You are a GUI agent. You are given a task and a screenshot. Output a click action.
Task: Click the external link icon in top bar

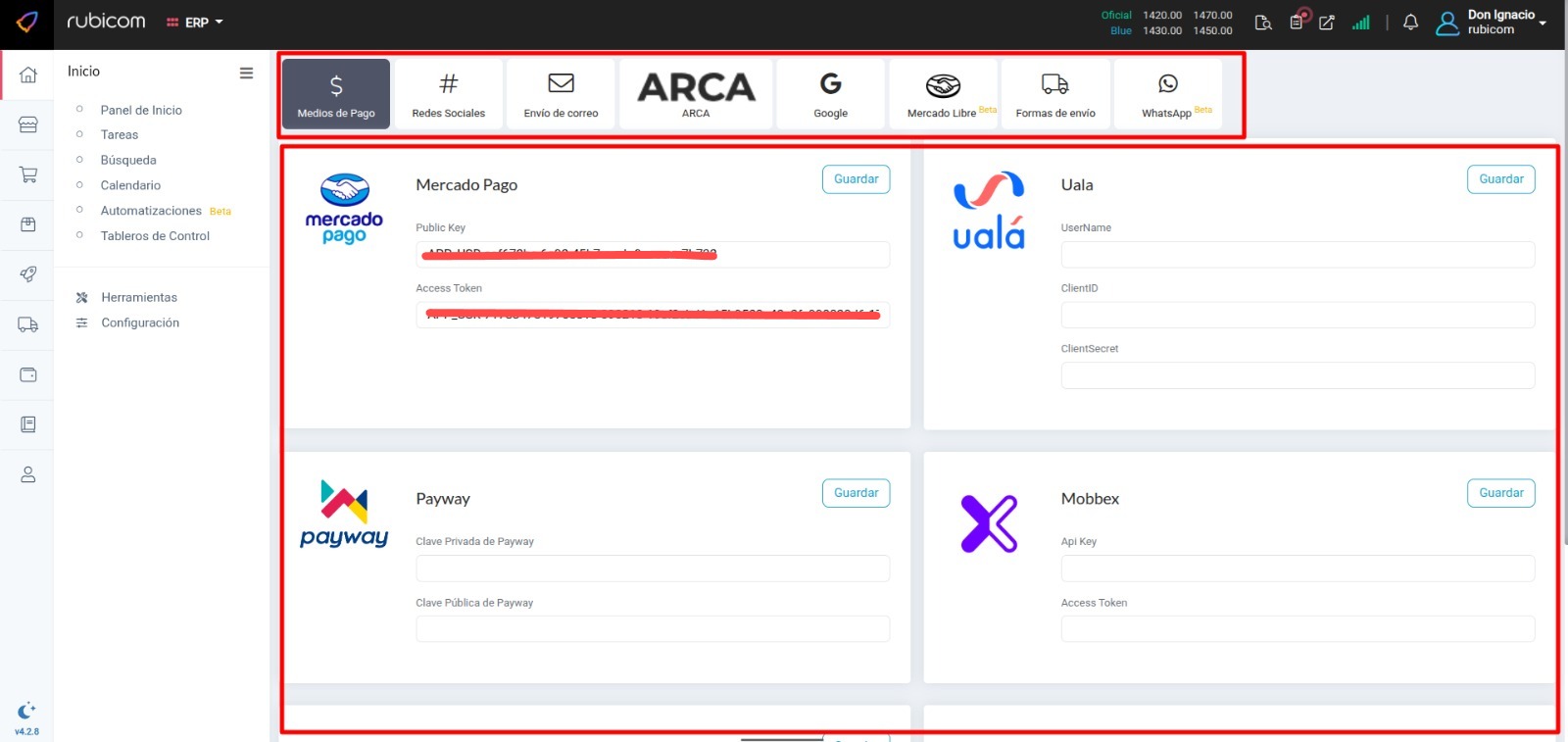pyautogui.click(x=1327, y=23)
